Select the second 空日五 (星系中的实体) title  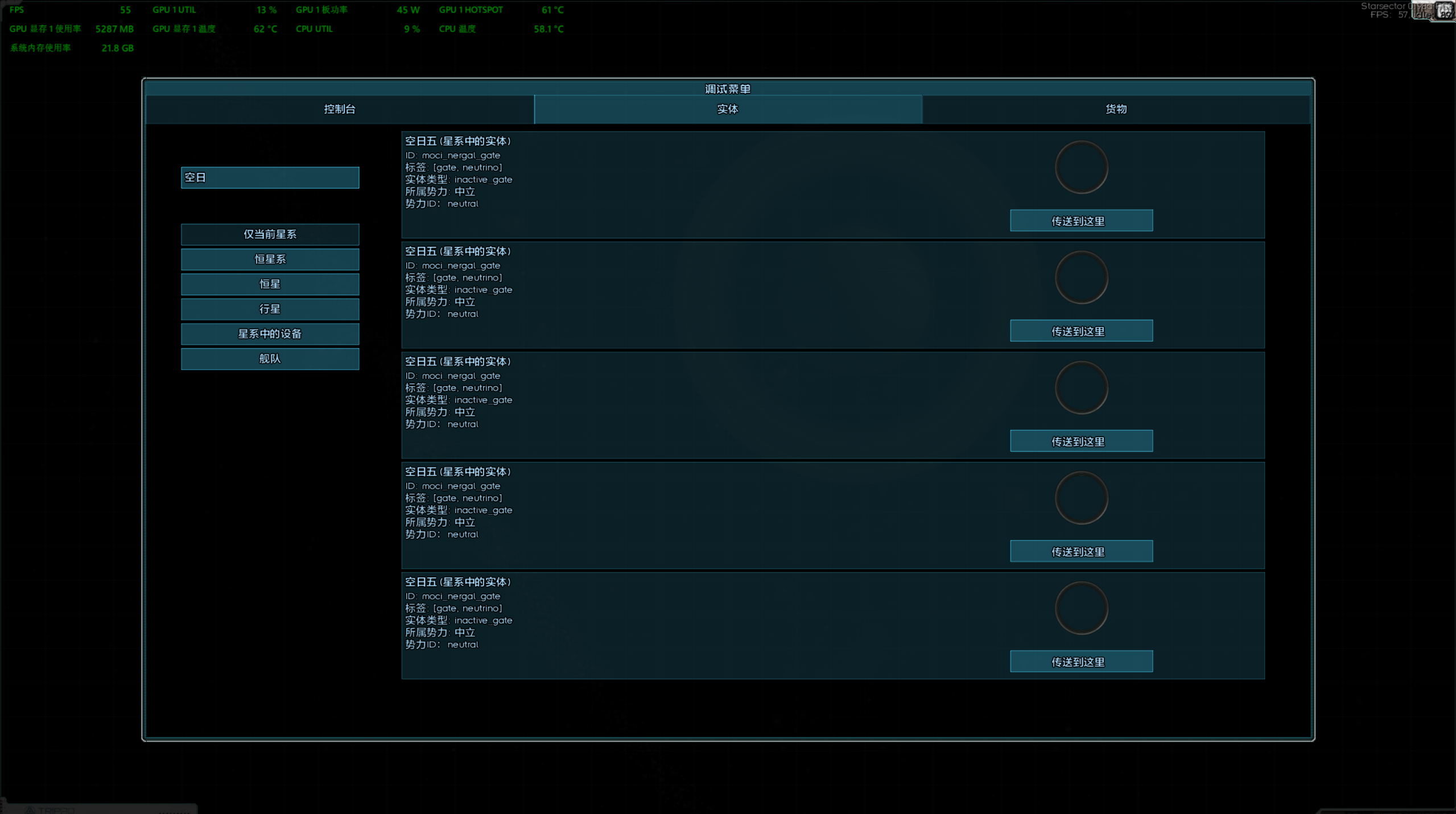[x=458, y=251]
